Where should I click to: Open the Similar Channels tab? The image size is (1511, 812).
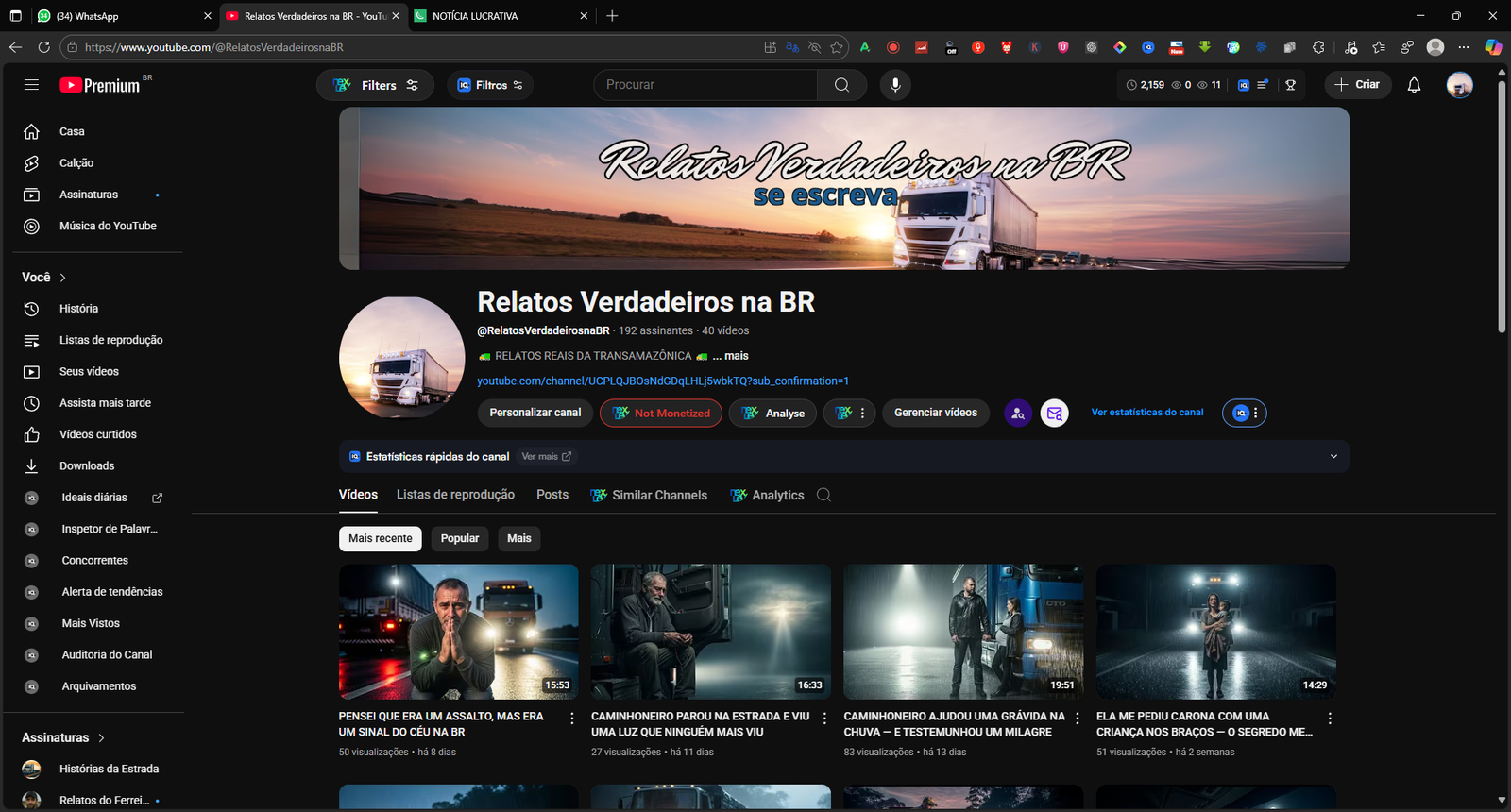[x=649, y=495]
